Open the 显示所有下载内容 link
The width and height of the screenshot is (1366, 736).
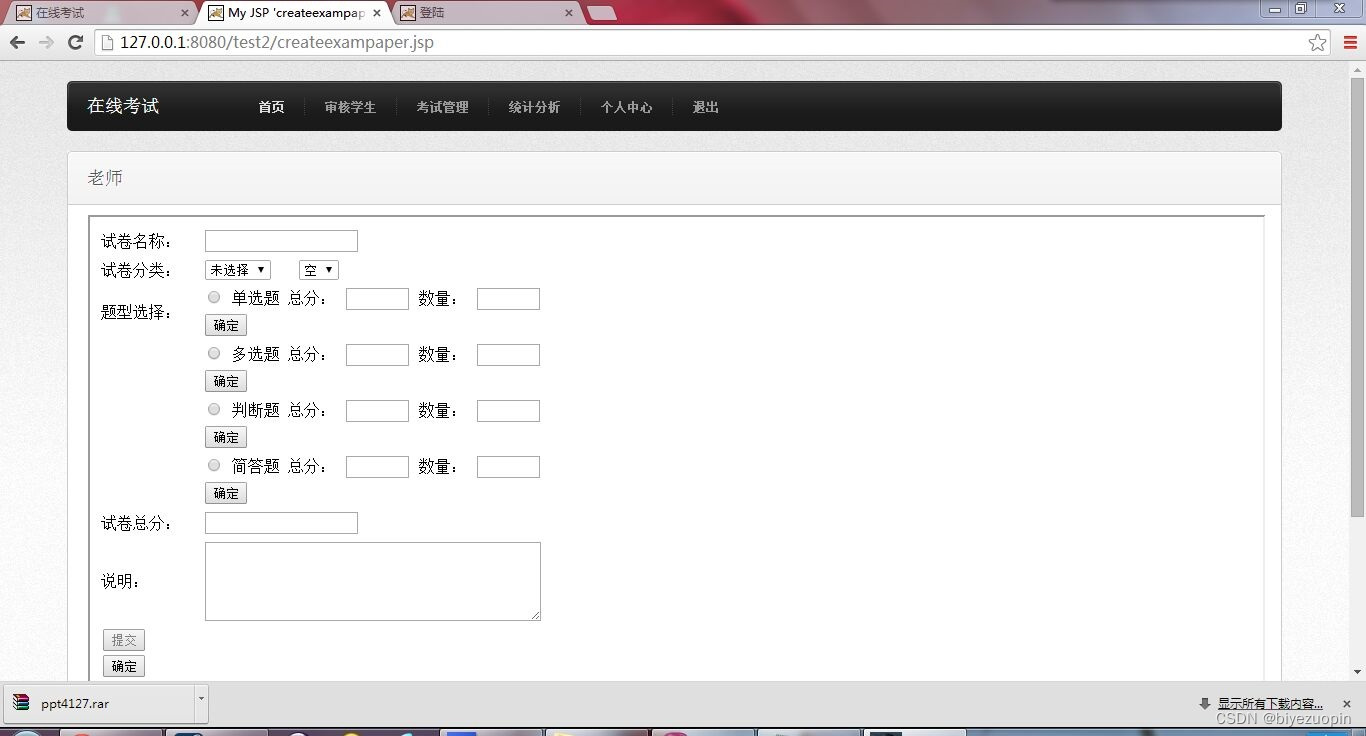1268,703
